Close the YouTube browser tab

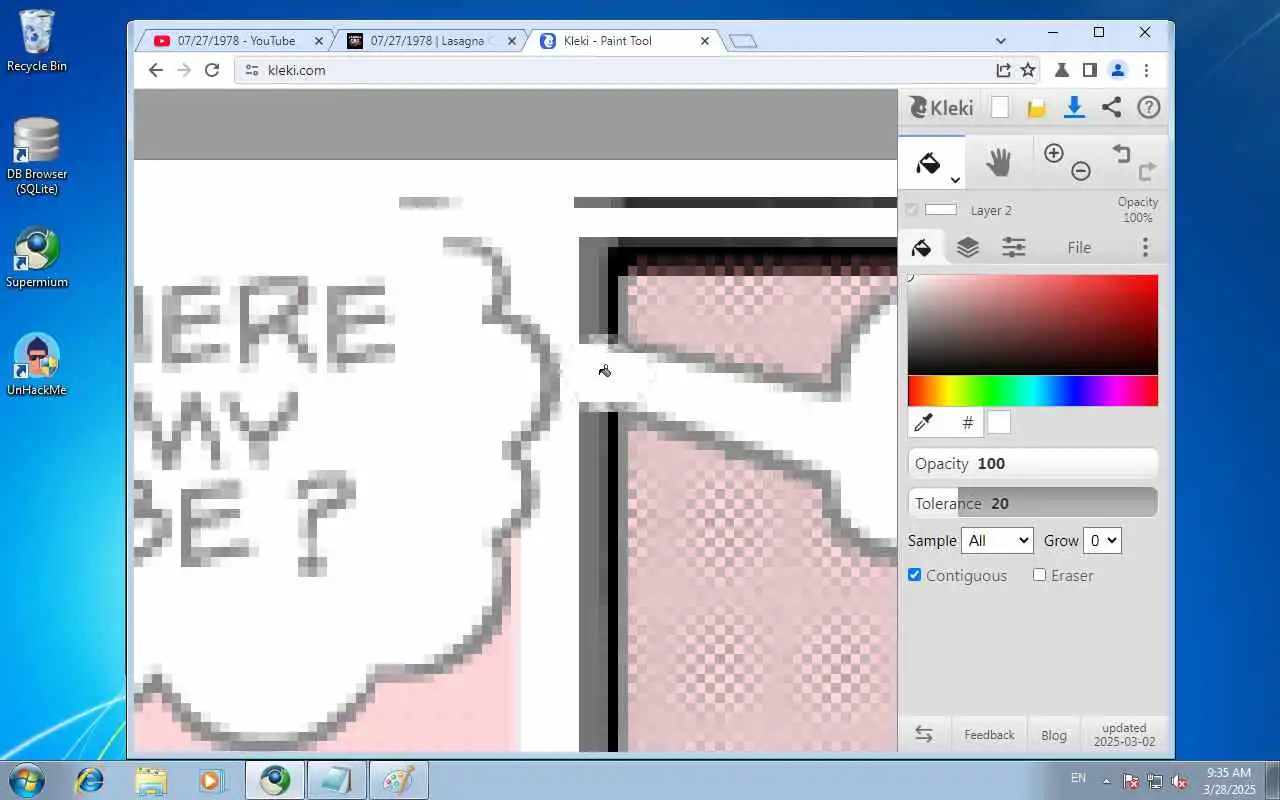319,41
